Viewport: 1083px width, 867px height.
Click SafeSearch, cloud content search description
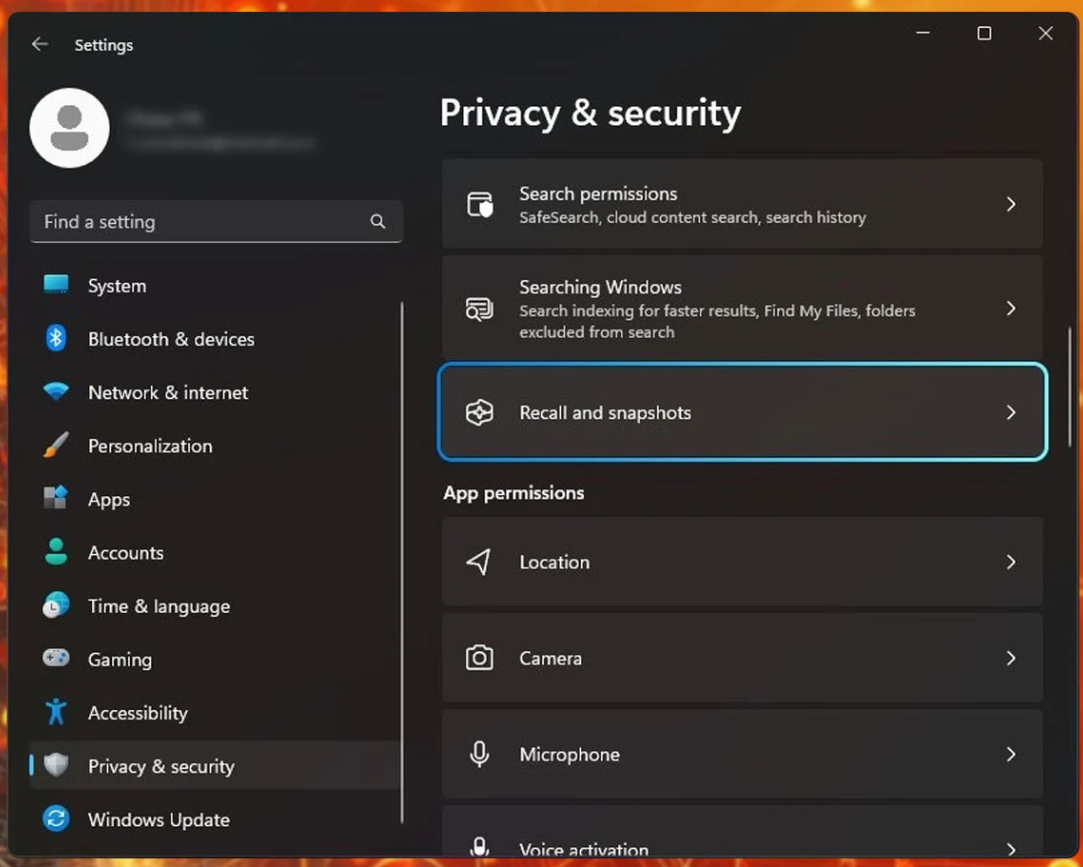(x=693, y=218)
